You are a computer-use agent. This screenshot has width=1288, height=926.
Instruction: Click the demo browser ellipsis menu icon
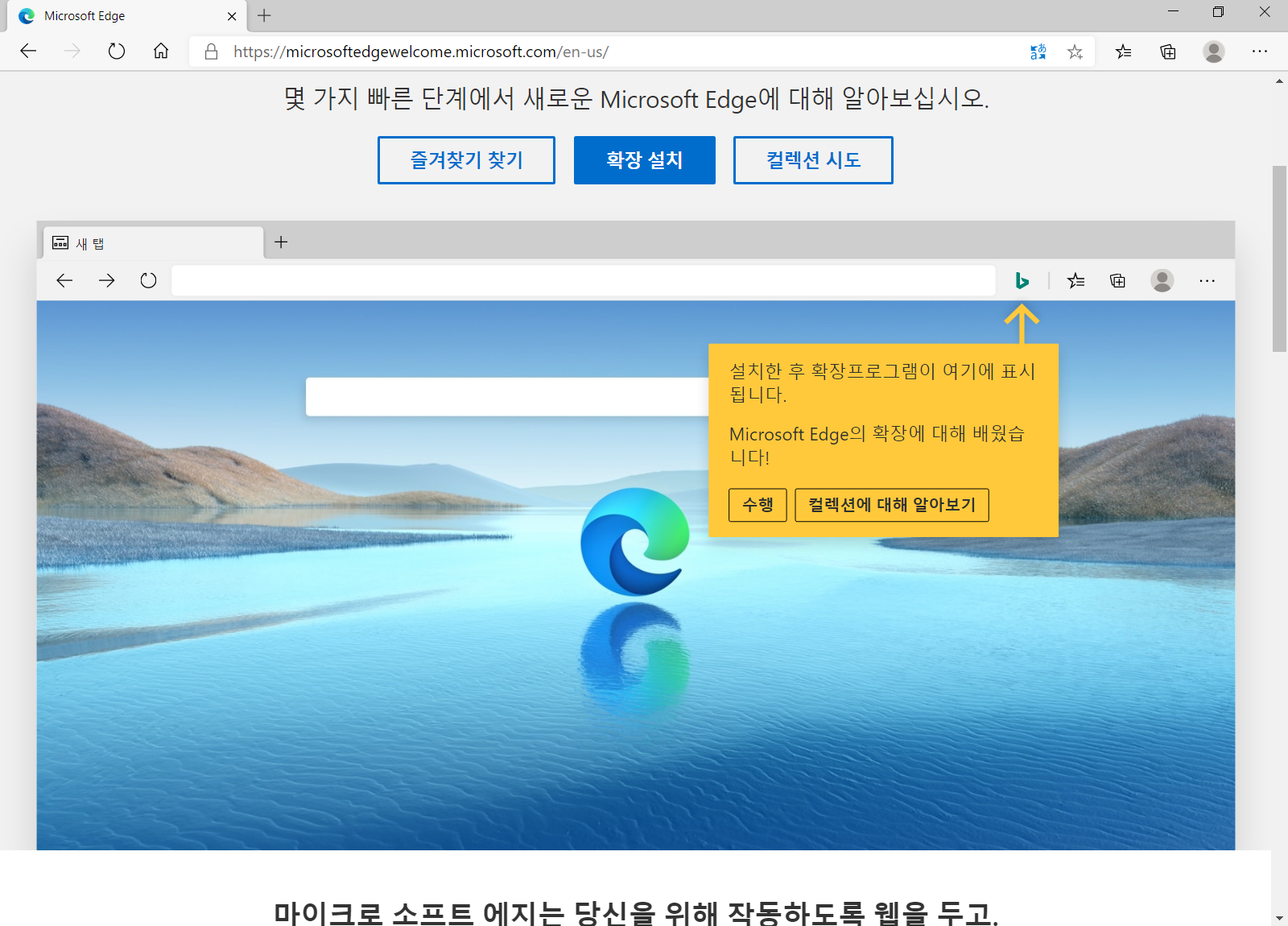click(1207, 280)
